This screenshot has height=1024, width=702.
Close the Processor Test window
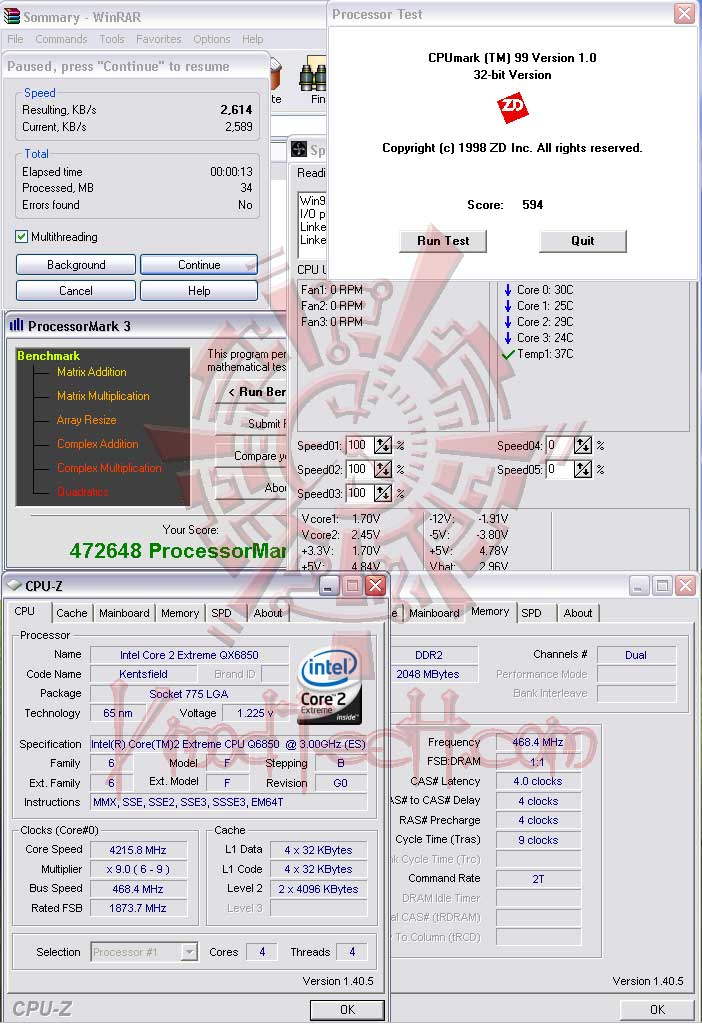684,14
